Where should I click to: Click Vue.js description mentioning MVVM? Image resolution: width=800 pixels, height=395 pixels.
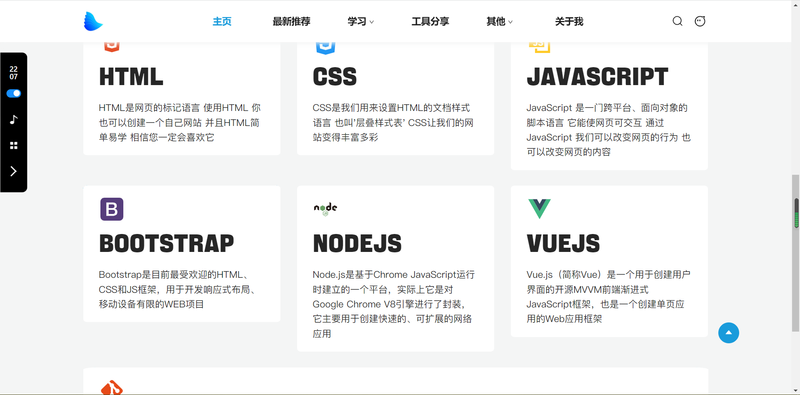click(609, 297)
